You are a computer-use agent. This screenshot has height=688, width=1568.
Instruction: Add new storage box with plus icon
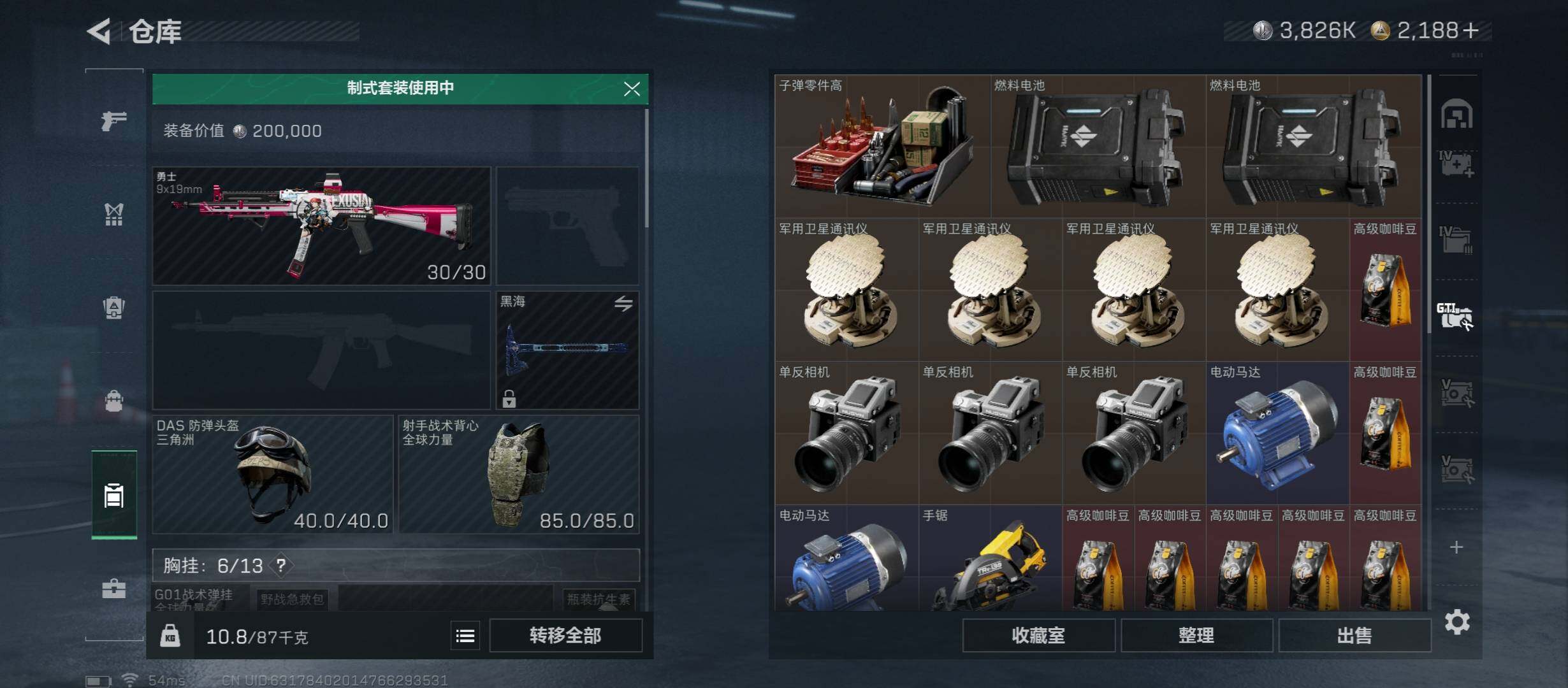click(1456, 547)
